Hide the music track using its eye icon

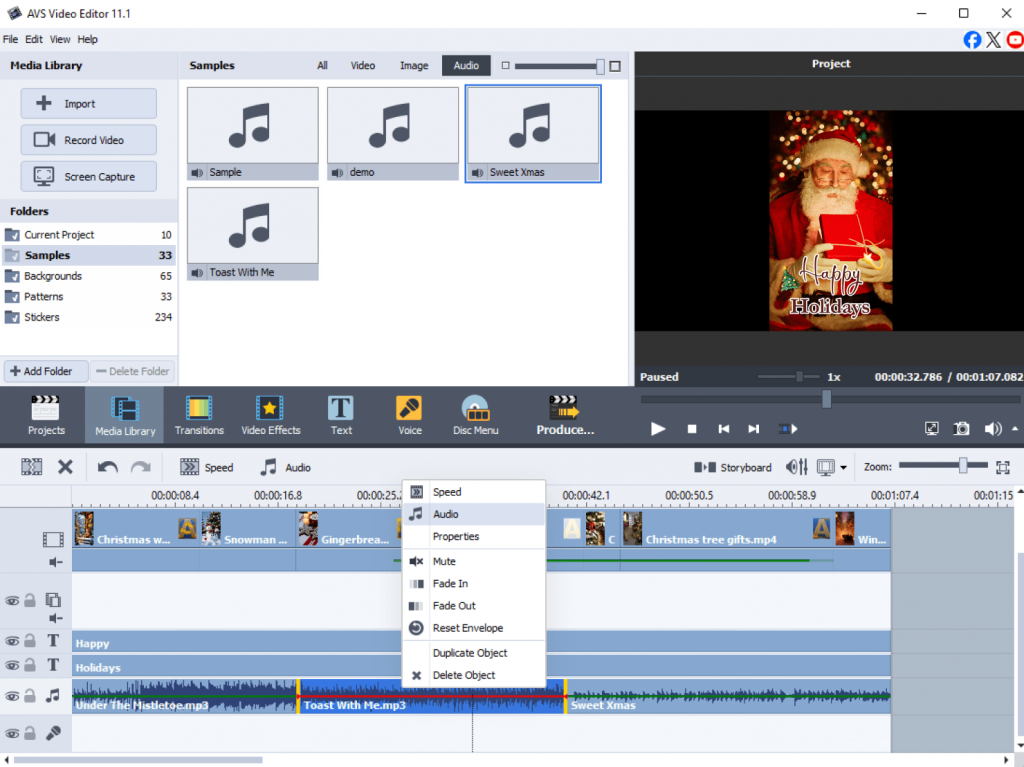tap(12, 696)
